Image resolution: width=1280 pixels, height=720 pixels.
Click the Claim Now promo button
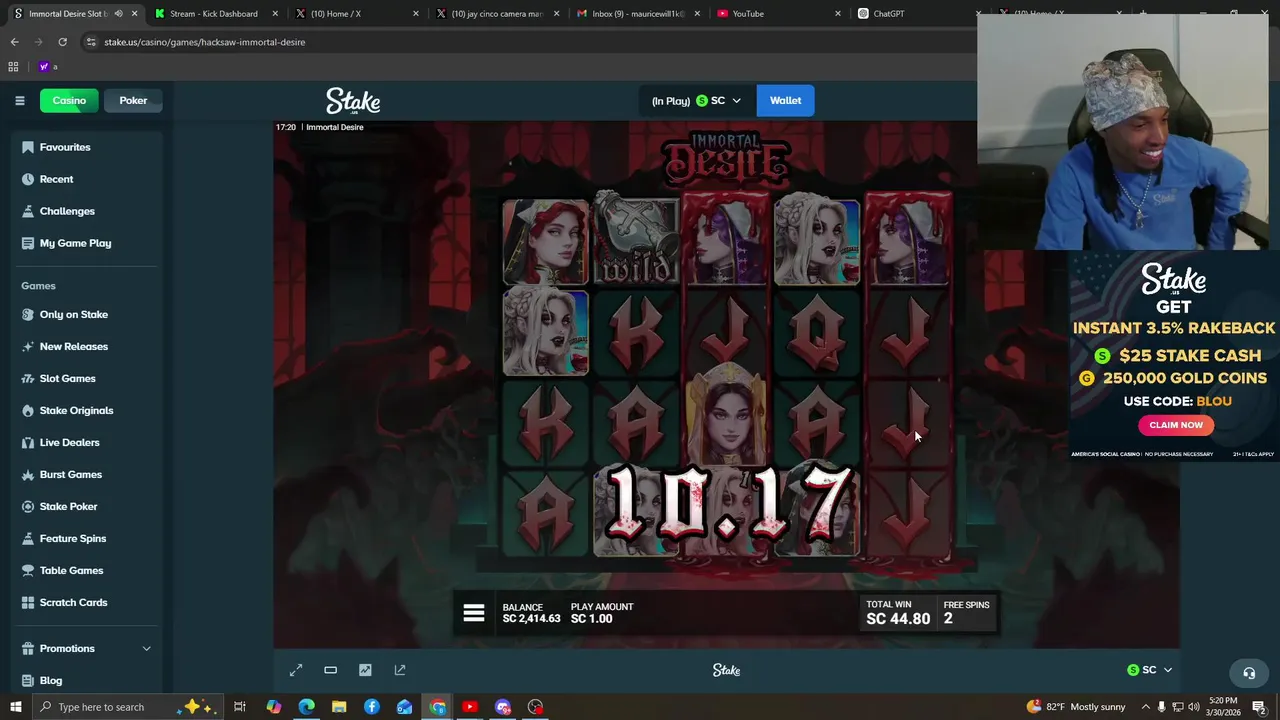click(x=1176, y=425)
